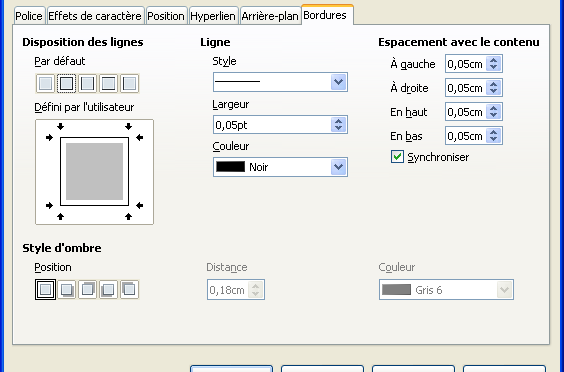Select the fourth default border preset
564x372 pixels.
(108, 83)
